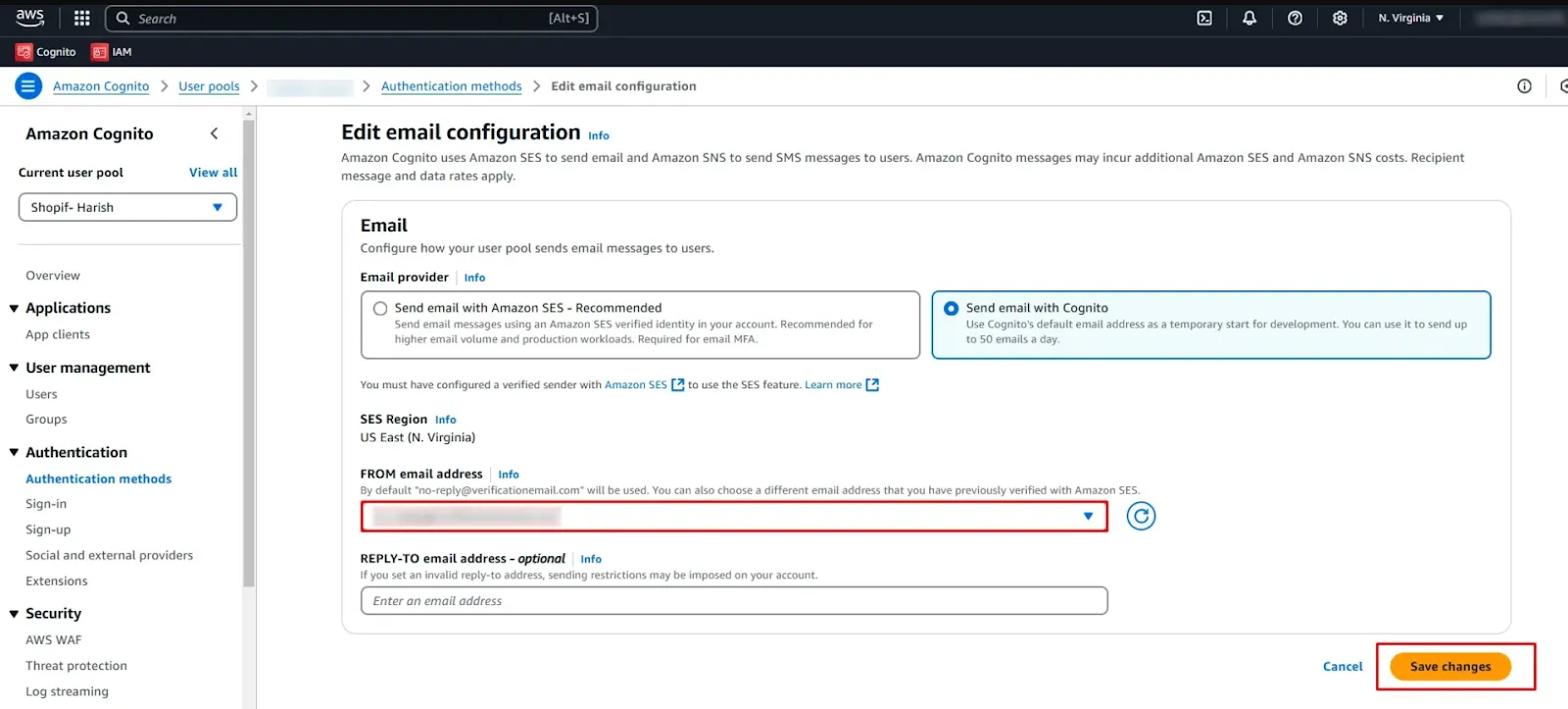The image size is (1568, 709).
Task: Open Info link beside FROM email address
Action: coord(509,475)
